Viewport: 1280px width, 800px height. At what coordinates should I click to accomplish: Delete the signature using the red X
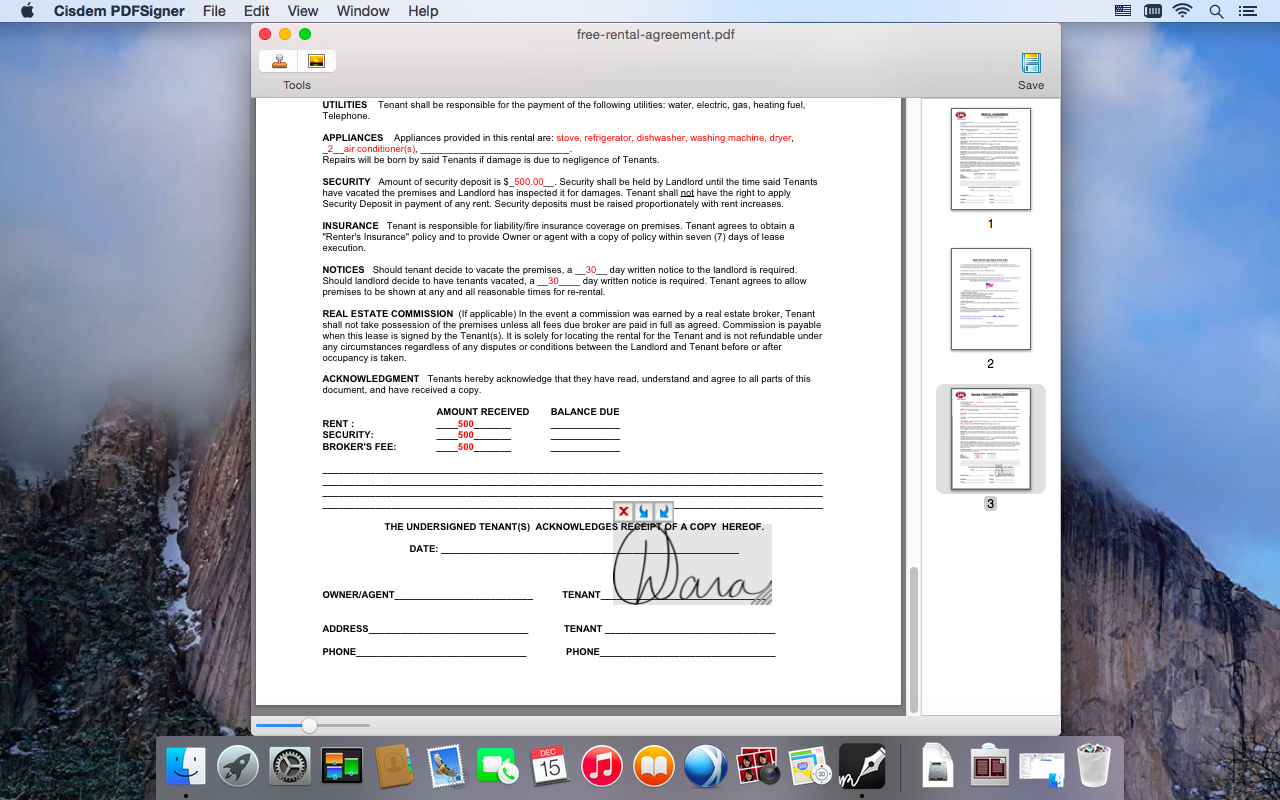coord(624,511)
